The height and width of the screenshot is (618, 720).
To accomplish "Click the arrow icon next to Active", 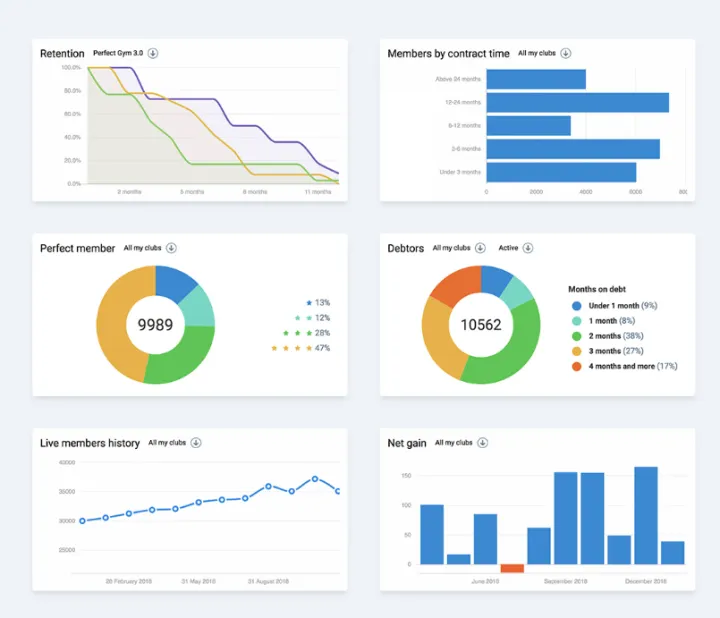I will click(528, 247).
